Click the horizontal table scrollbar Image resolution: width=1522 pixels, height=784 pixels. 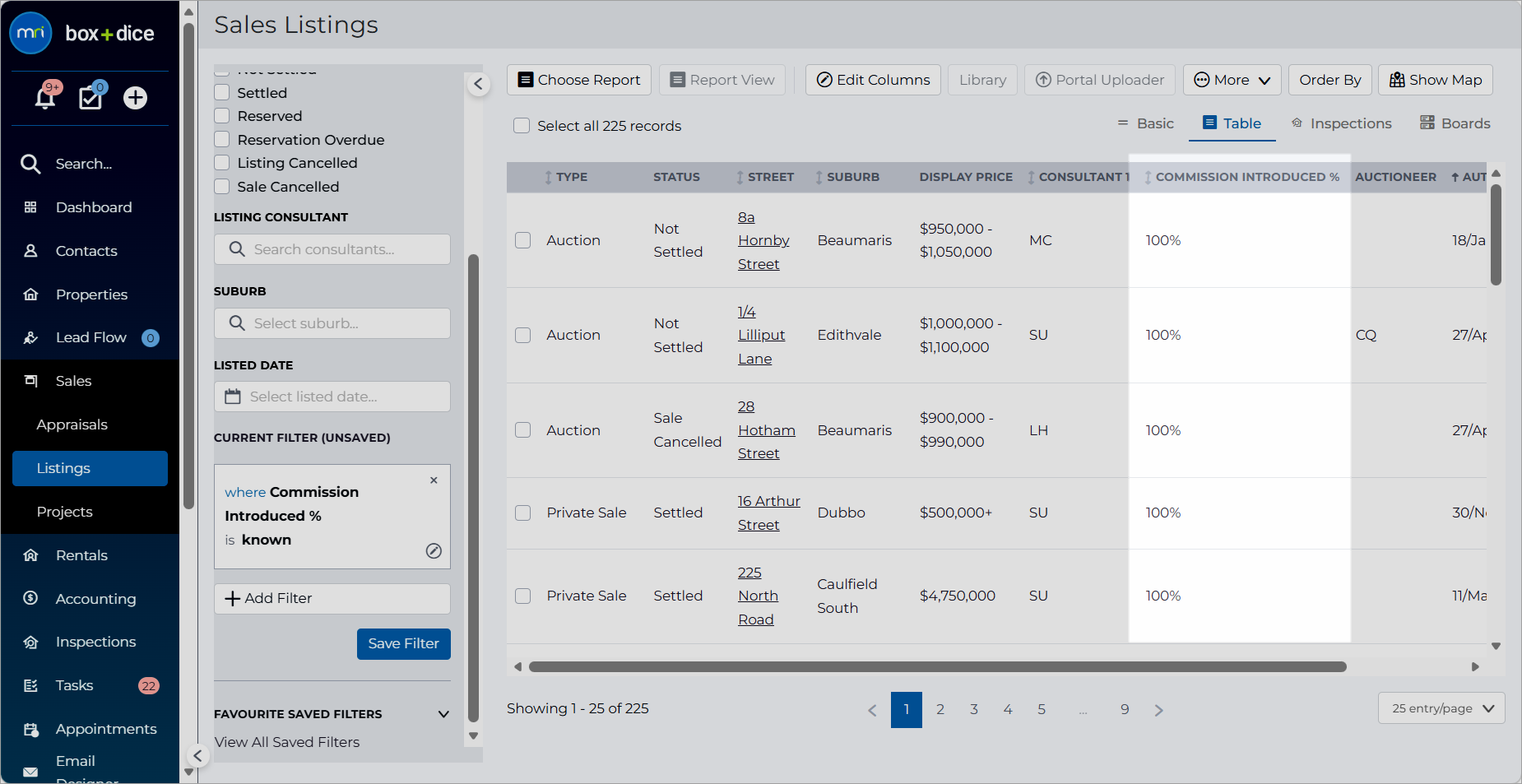click(937, 667)
